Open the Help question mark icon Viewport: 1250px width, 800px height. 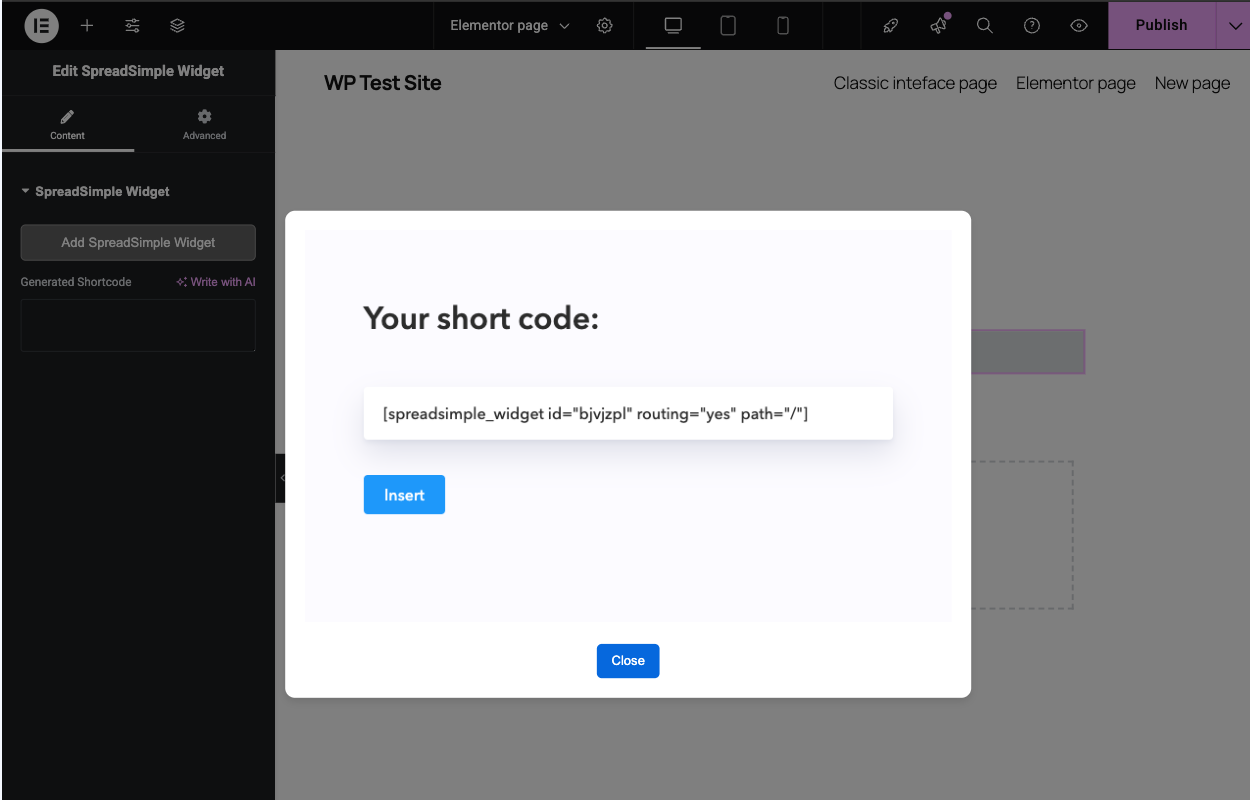[x=1032, y=25]
